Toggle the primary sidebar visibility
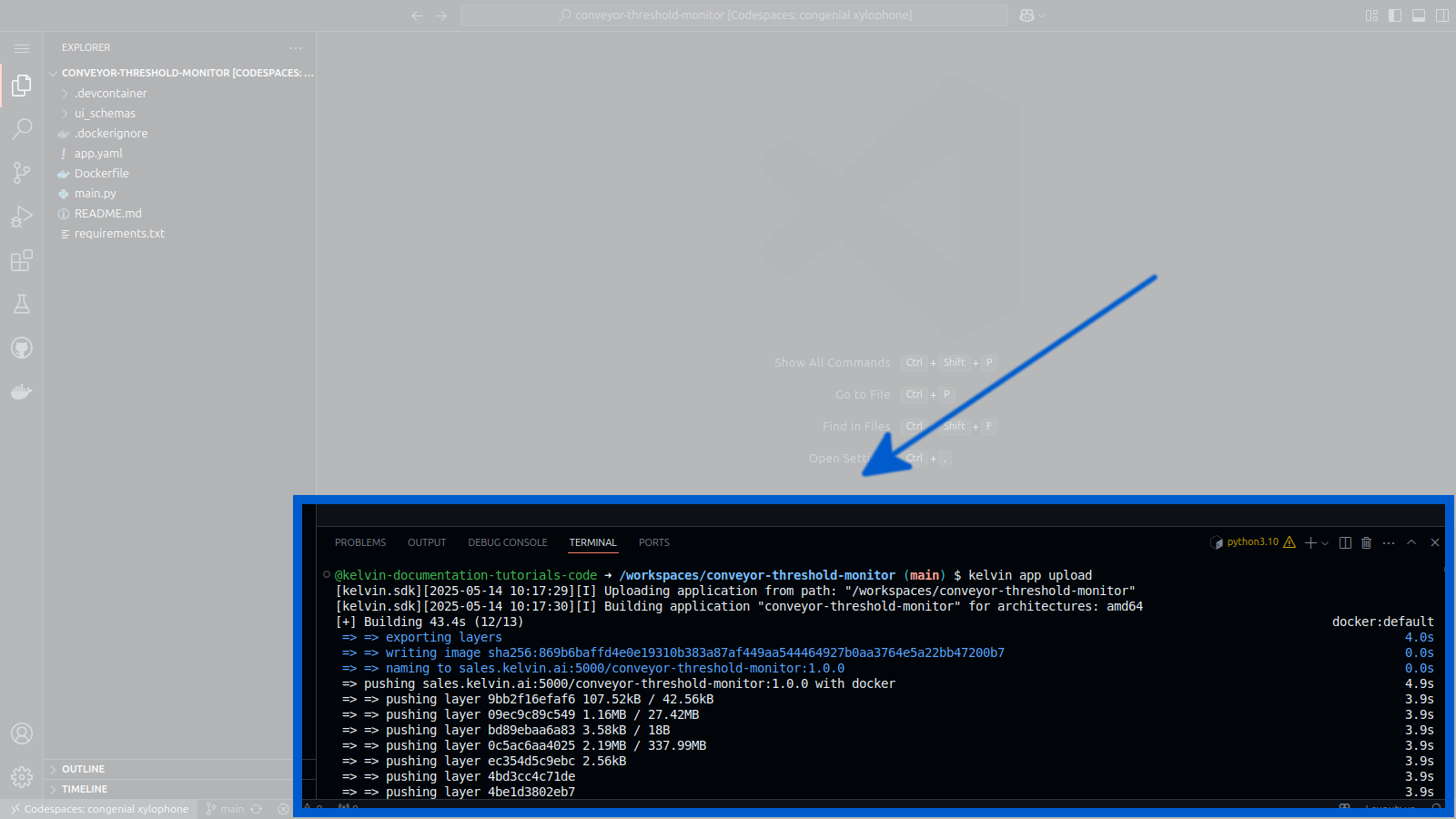1456x819 pixels. [1395, 15]
